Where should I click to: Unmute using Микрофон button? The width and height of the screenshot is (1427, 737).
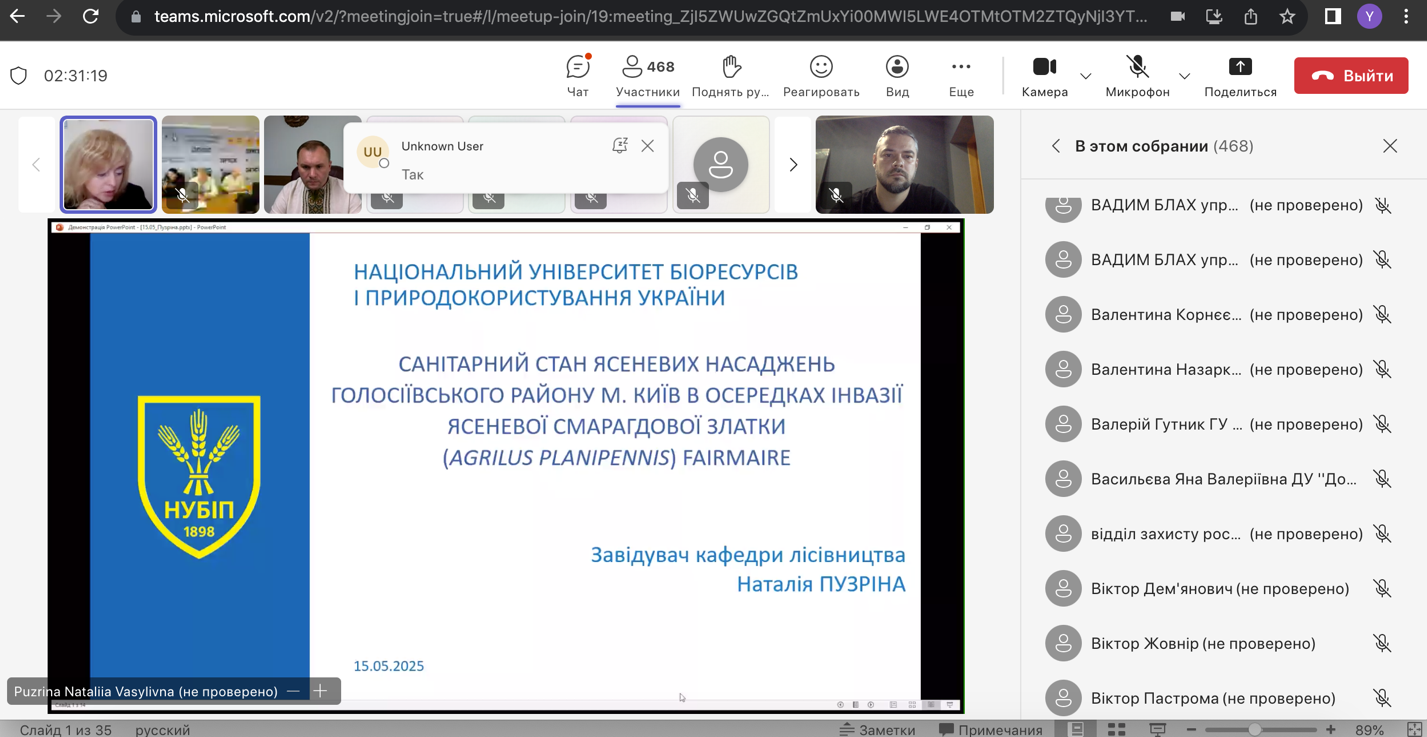(x=1137, y=76)
